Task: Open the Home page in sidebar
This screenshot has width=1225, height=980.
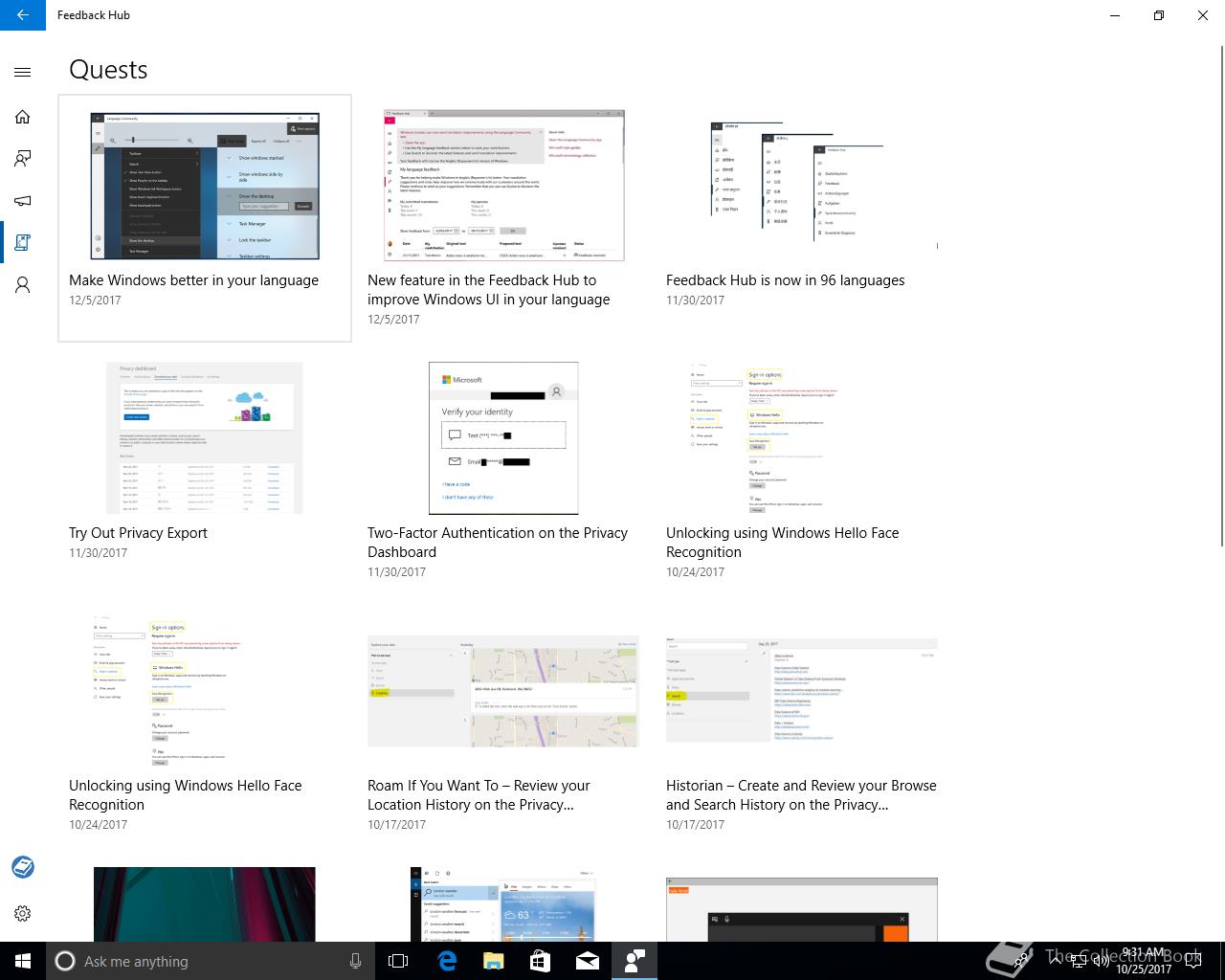Action: point(23,117)
